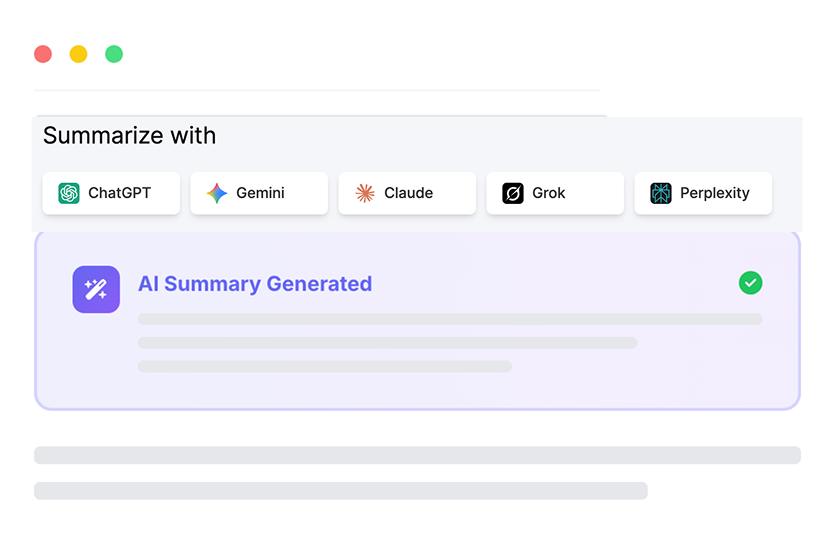Click the Perplexity logo icon
Image resolution: width=836 pixels, height=536 pixels.
pos(661,193)
